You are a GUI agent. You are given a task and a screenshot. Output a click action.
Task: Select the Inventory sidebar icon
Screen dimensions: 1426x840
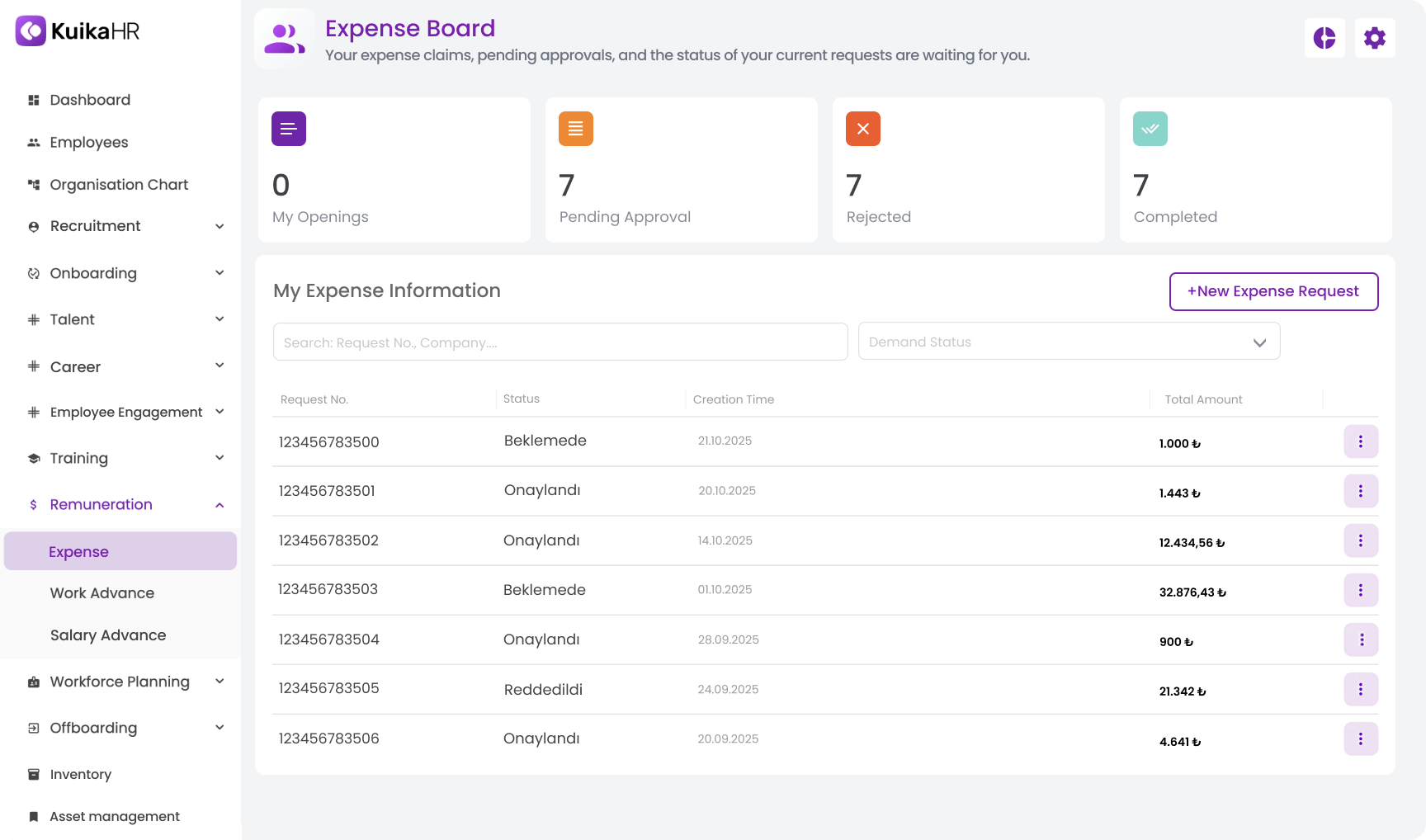pyautogui.click(x=33, y=774)
